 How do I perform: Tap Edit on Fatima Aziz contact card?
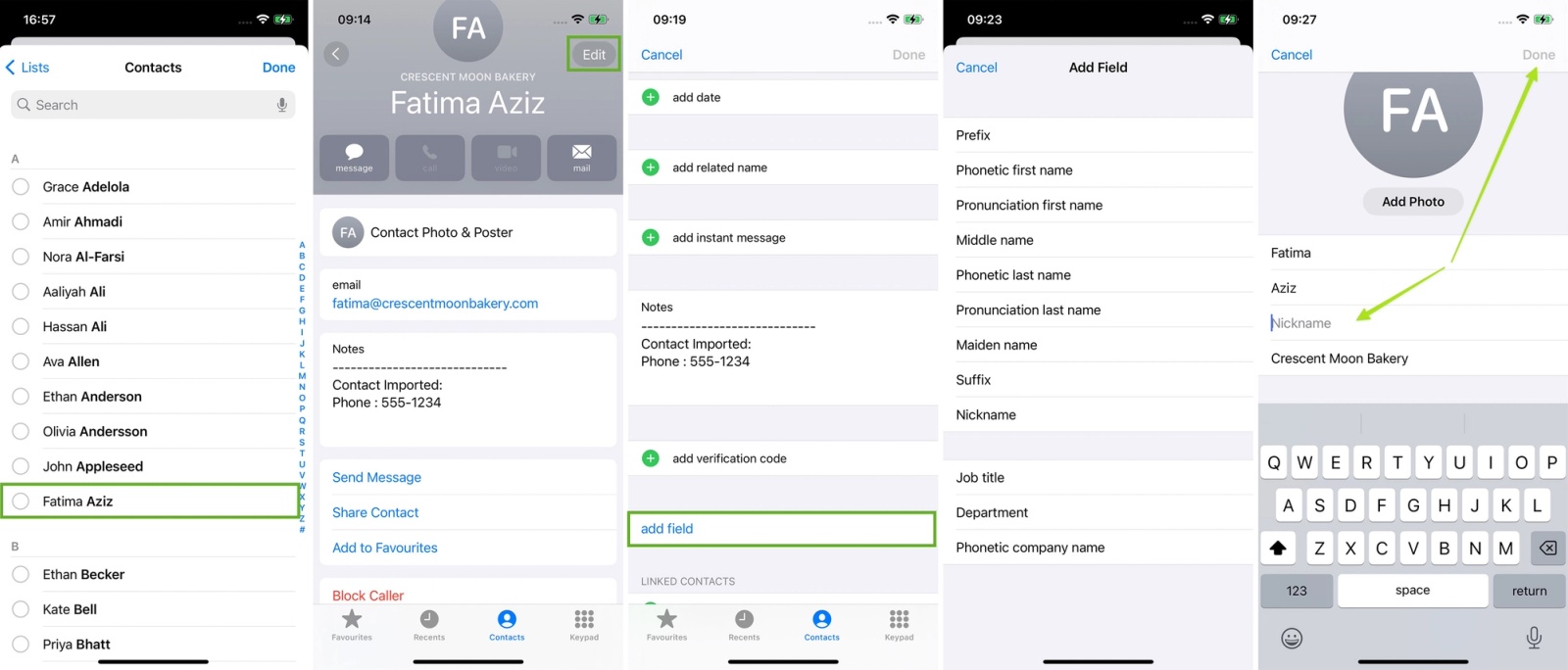click(594, 54)
